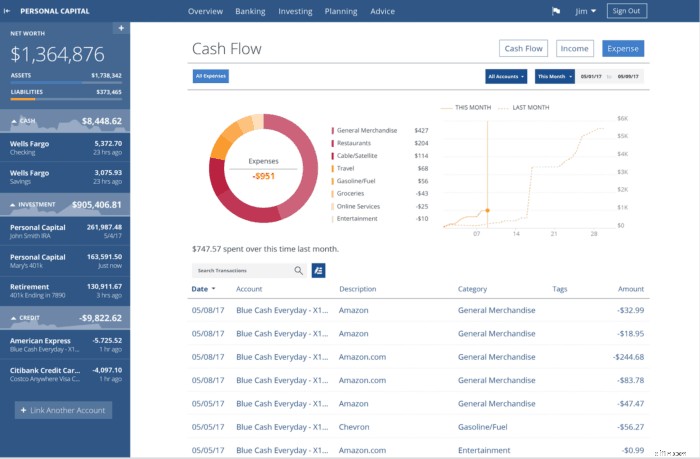Screen dimensions: 700x459
Task: Click the blue export transactions icon
Action: (x=318, y=271)
